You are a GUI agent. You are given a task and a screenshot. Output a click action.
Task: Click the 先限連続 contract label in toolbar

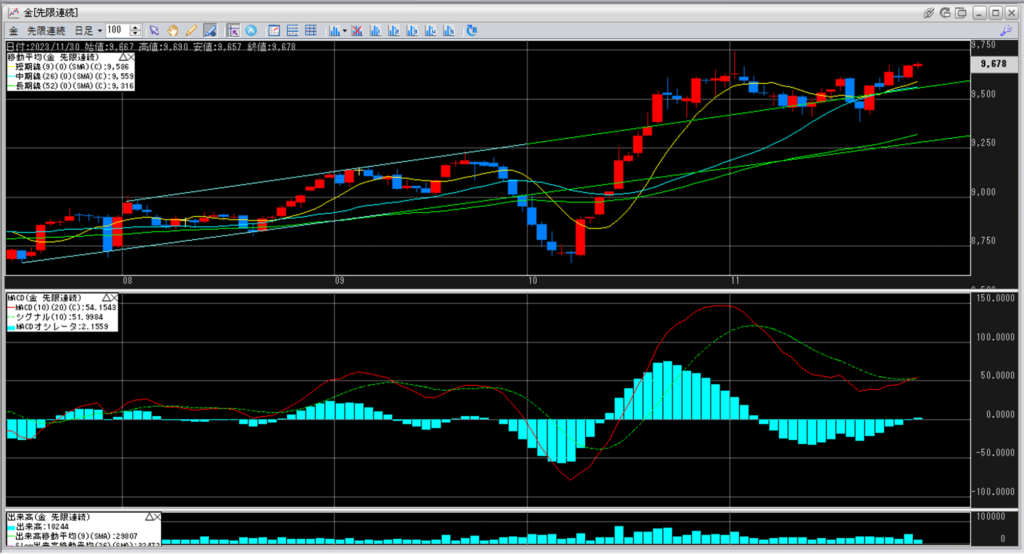tap(46, 31)
